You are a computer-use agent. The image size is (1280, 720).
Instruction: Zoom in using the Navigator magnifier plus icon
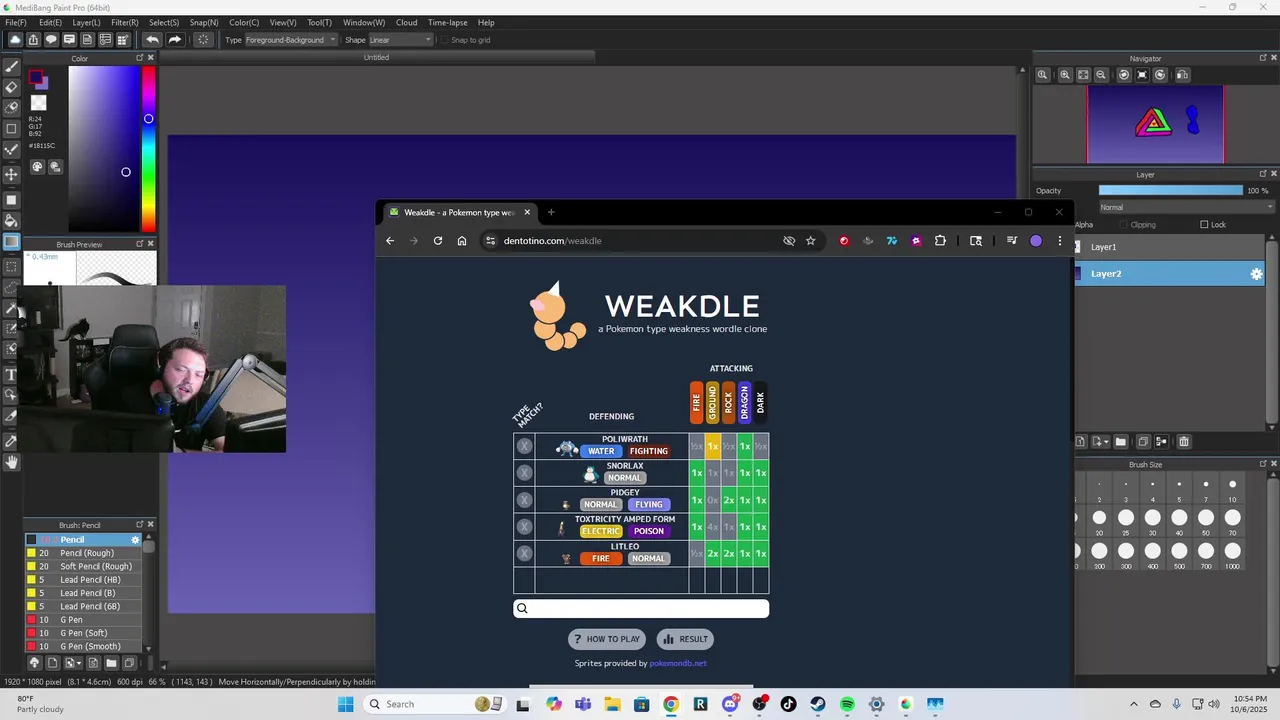[1065, 75]
